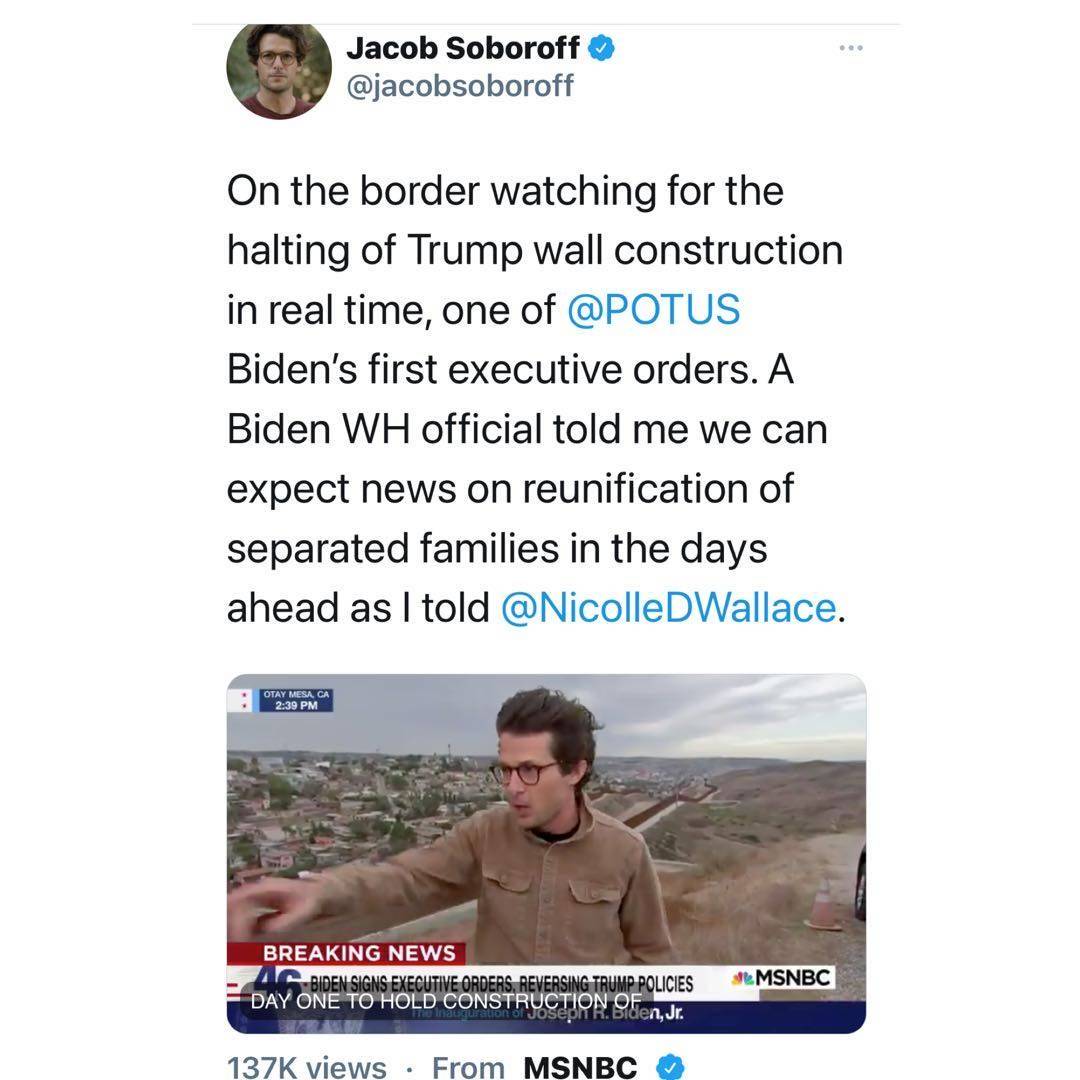Click the tweet text about Trump wall construction
Screen dimensions: 1080x1080
(x=536, y=399)
